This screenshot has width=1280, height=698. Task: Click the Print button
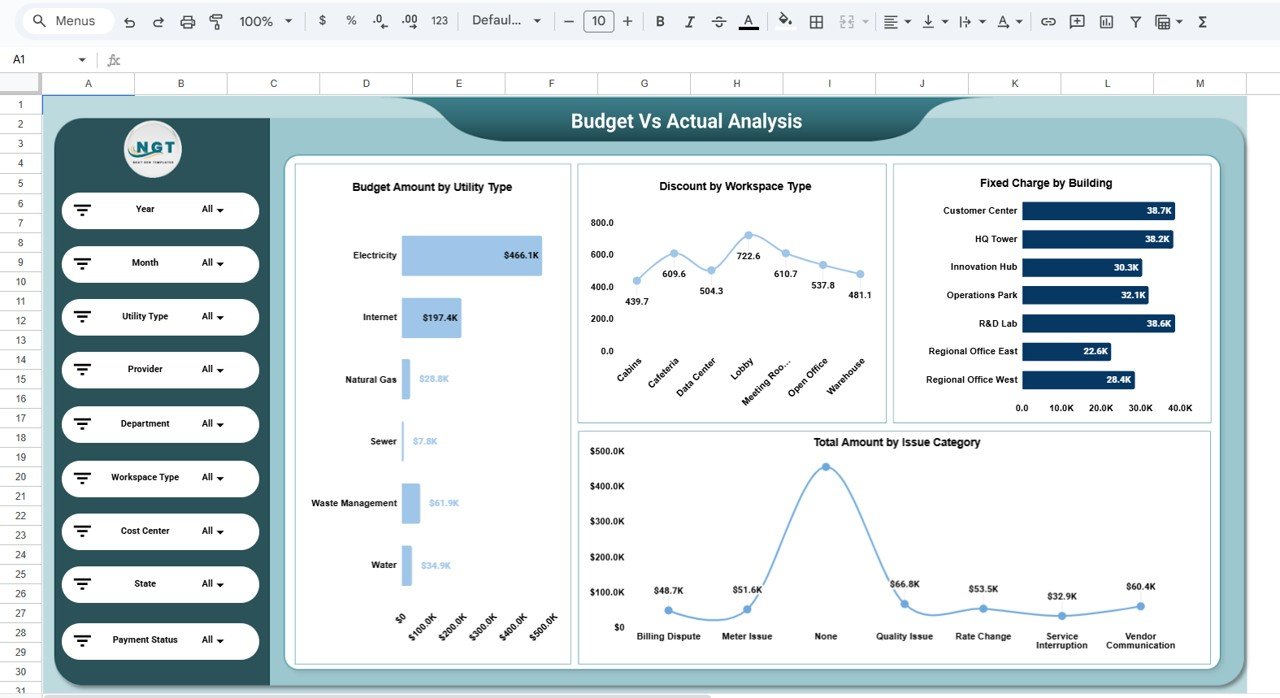(188, 20)
